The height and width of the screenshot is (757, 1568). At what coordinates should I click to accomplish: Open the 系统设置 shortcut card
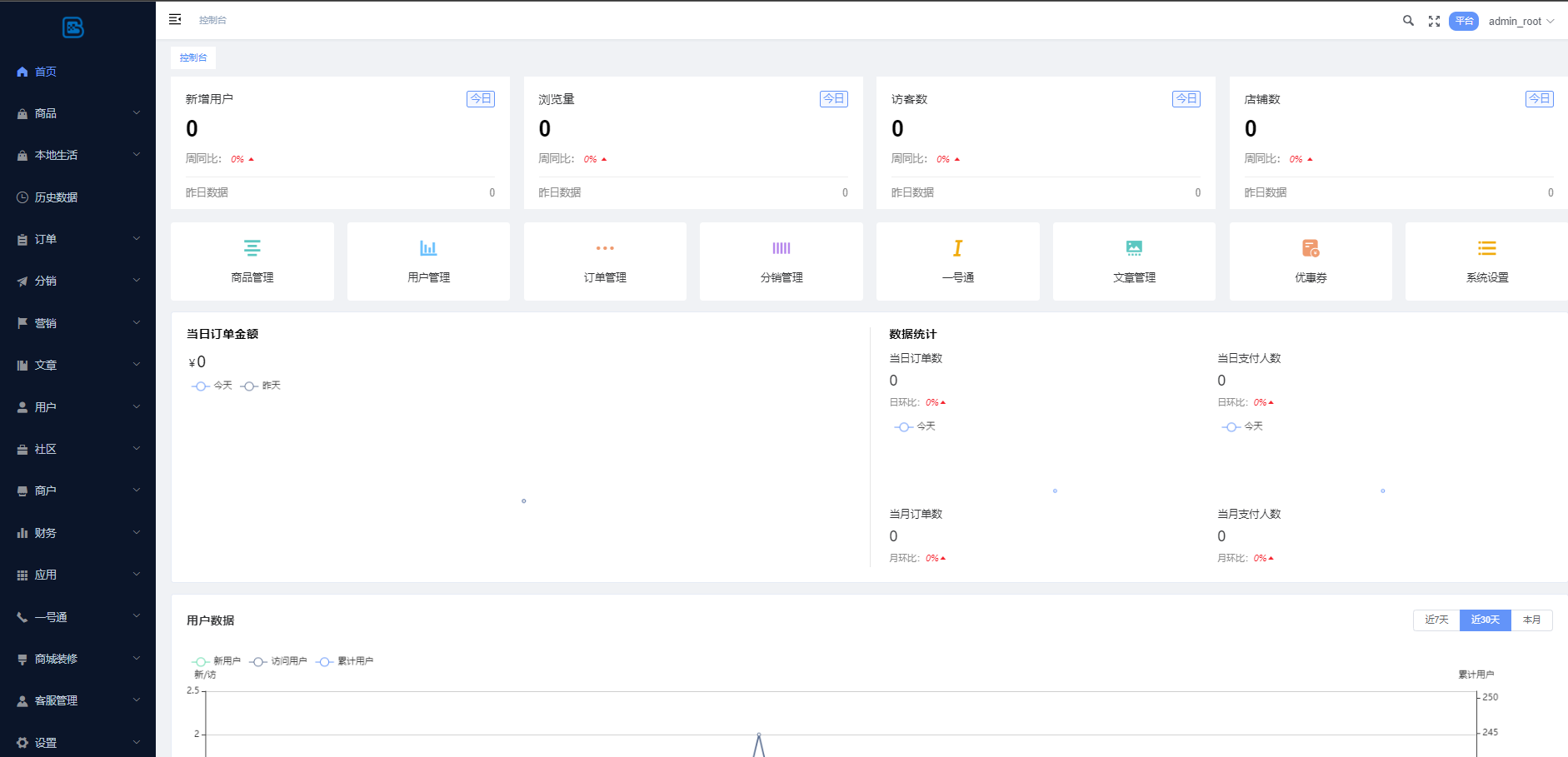point(1487,261)
